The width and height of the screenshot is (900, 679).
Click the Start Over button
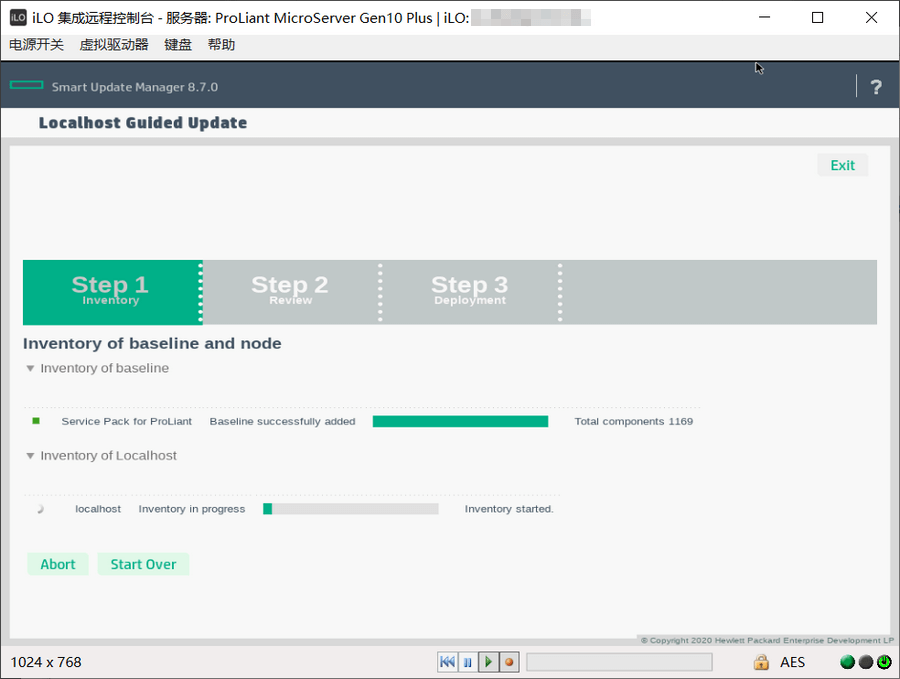pyautogui.click(x=143, y=564)
